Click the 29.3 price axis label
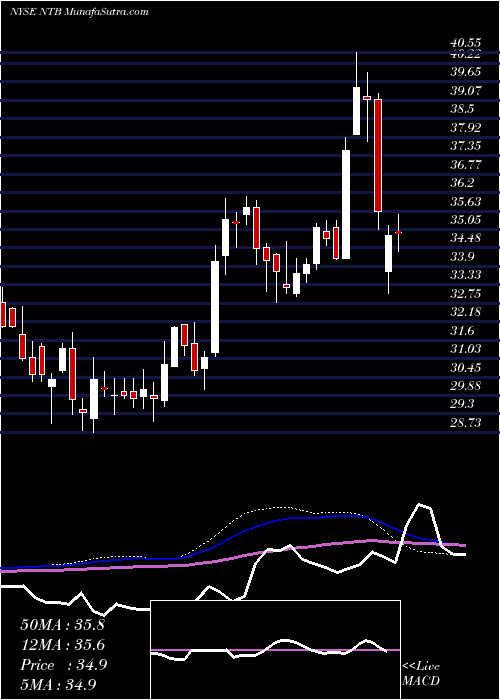The height and width of the screenshot is (700, 500). point(462,404)
